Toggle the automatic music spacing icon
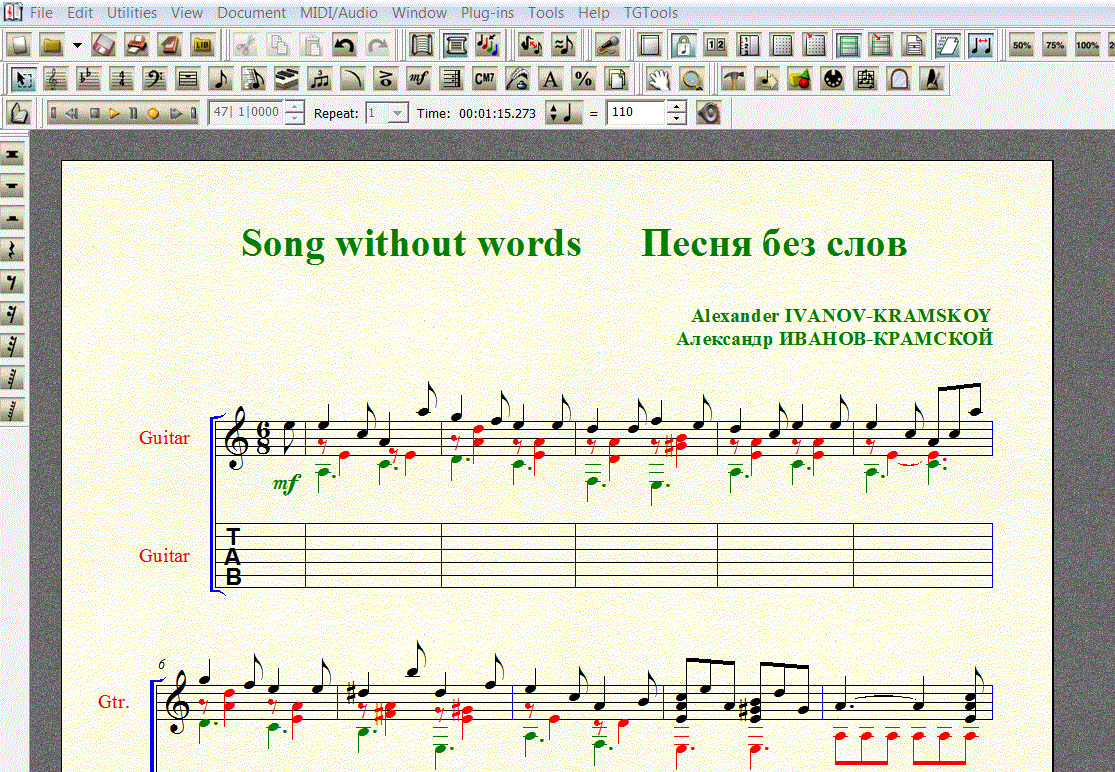1115x772 pixels. tap(981, 45)
